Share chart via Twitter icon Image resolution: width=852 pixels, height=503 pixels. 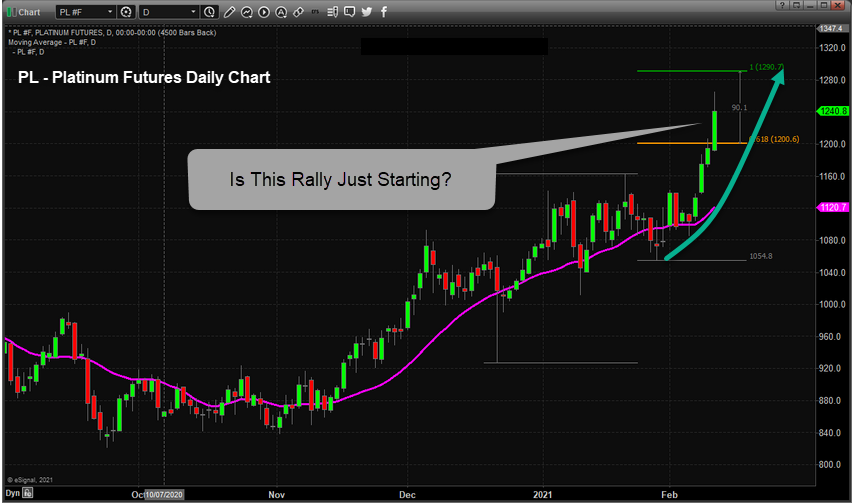click(x=367, y=12)
